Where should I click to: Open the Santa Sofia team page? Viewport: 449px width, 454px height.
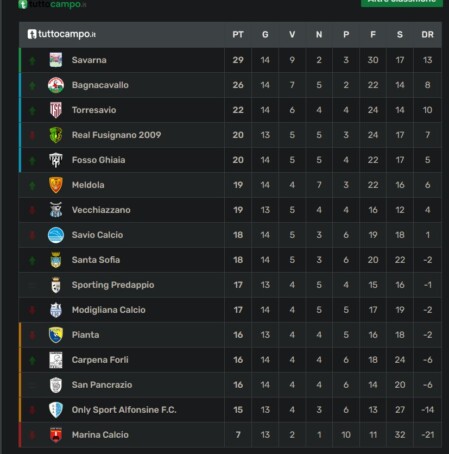click(x=96, y=260)
